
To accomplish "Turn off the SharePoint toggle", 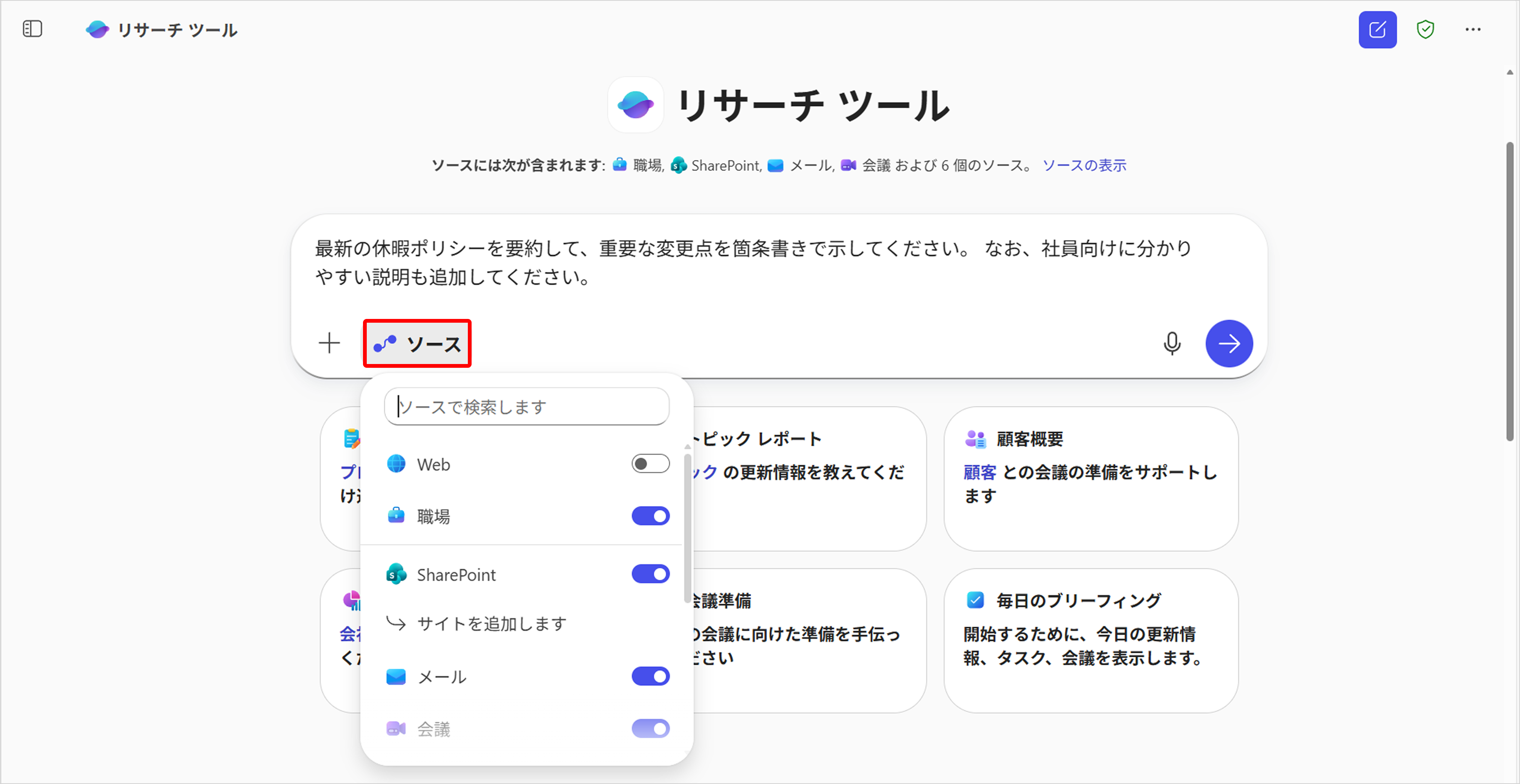I will (x=650, y=574).
